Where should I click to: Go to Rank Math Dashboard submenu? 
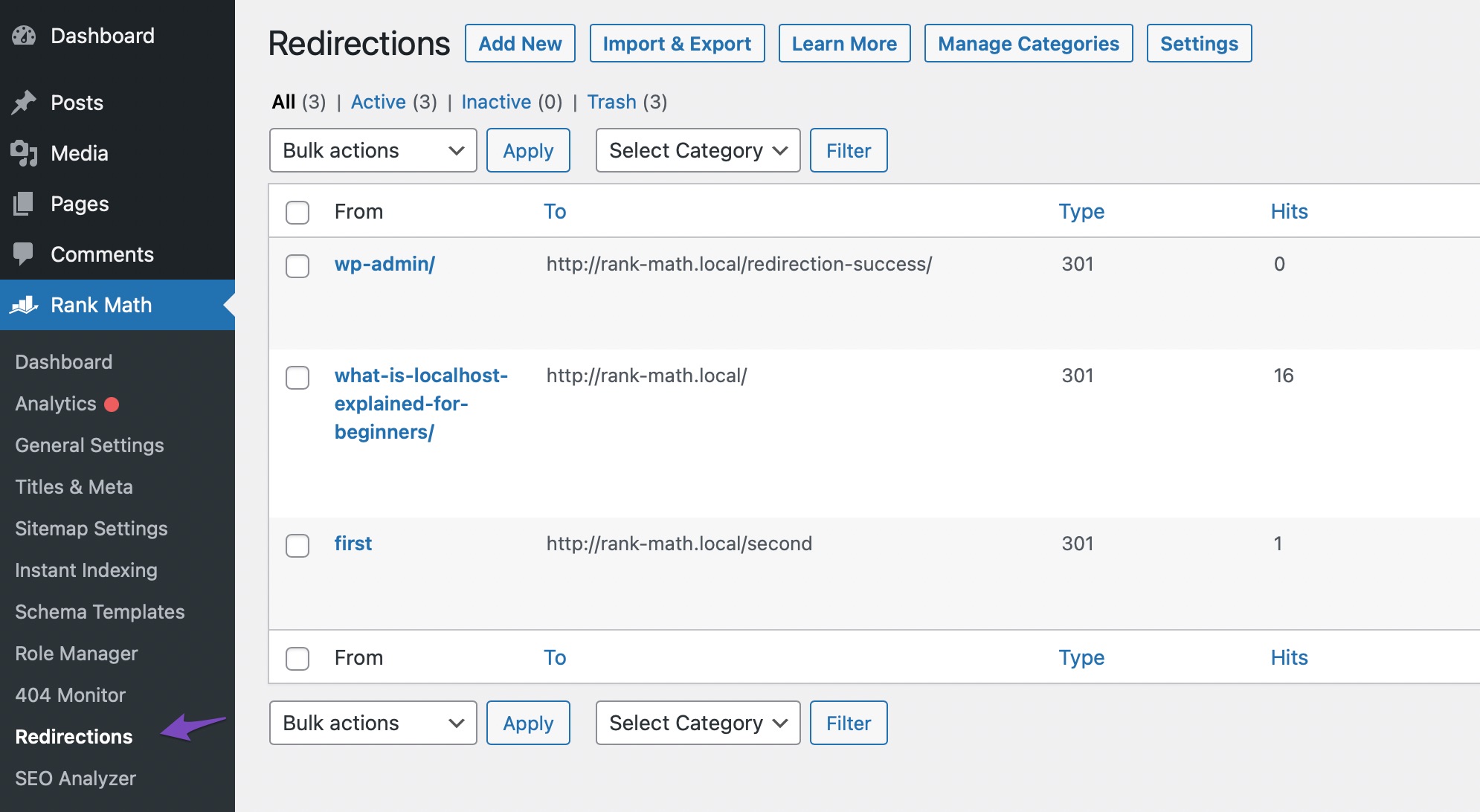coord(64,362)
